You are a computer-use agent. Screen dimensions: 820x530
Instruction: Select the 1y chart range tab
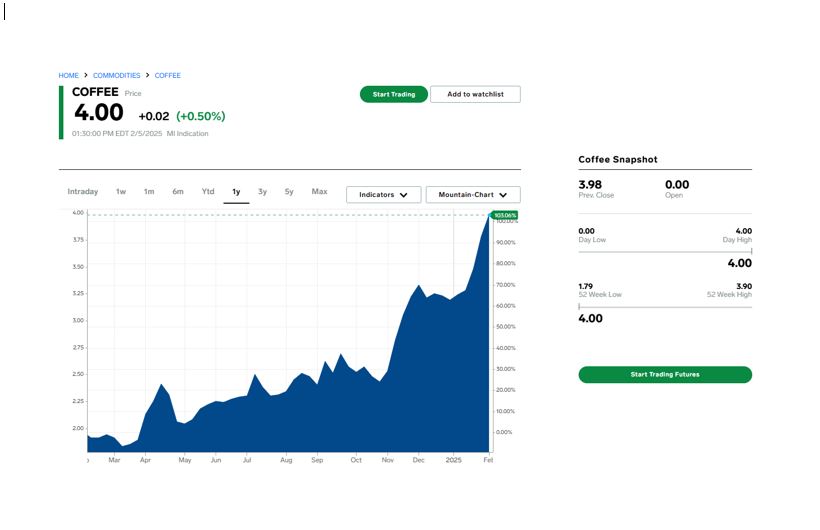pyautogui.click(x=236, y=192)
